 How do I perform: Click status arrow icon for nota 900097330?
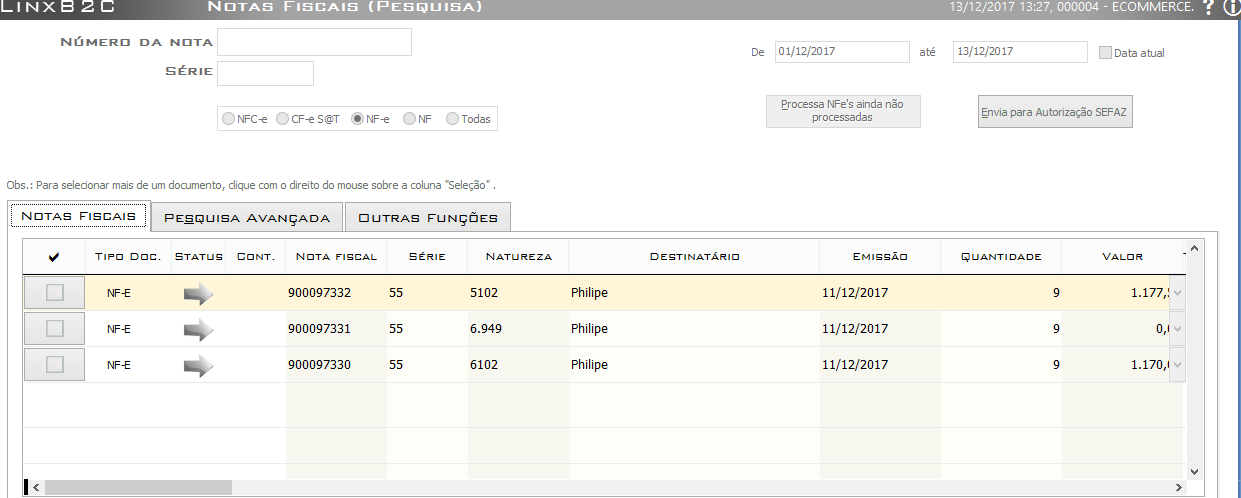199,365
